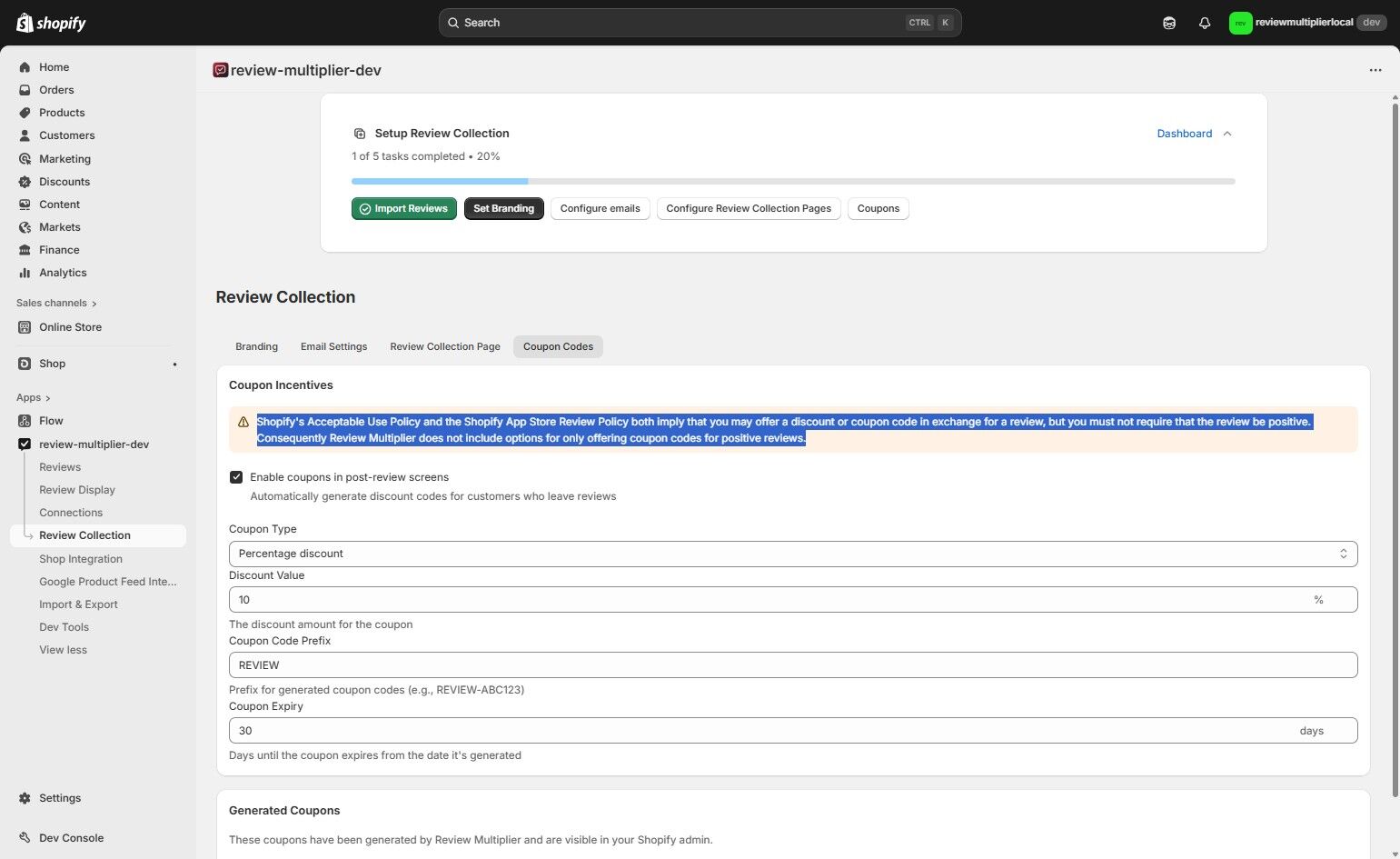Click Import Reviews completed task button
This screenshot has height=859, width=1400.
(x=404, y=208)
